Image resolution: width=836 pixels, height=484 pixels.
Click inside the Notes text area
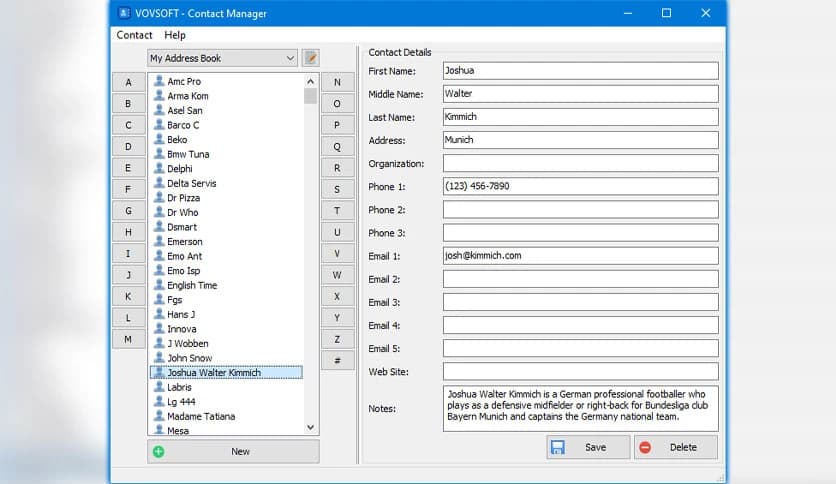[581, 408]
